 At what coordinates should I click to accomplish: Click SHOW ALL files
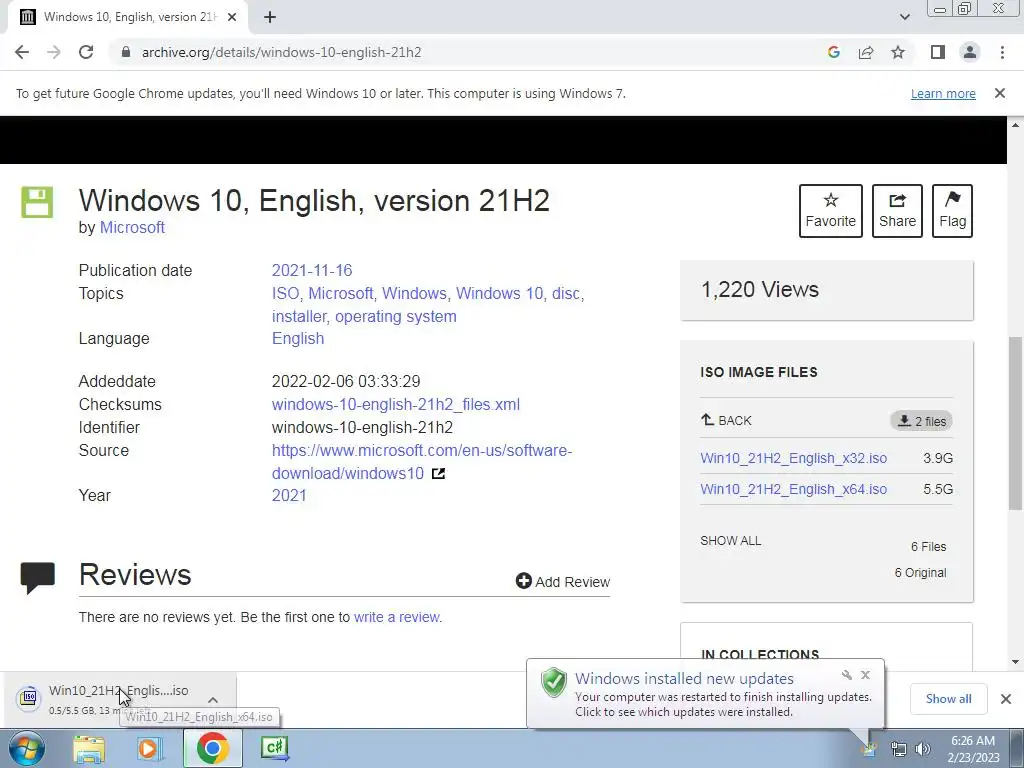[730, 541]
